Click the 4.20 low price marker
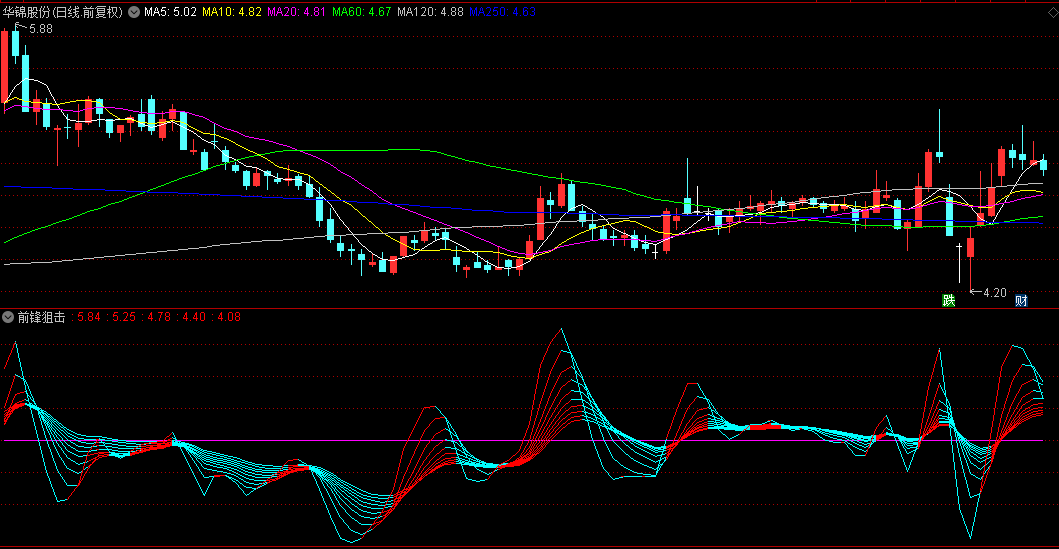 (x=992, y=293)
